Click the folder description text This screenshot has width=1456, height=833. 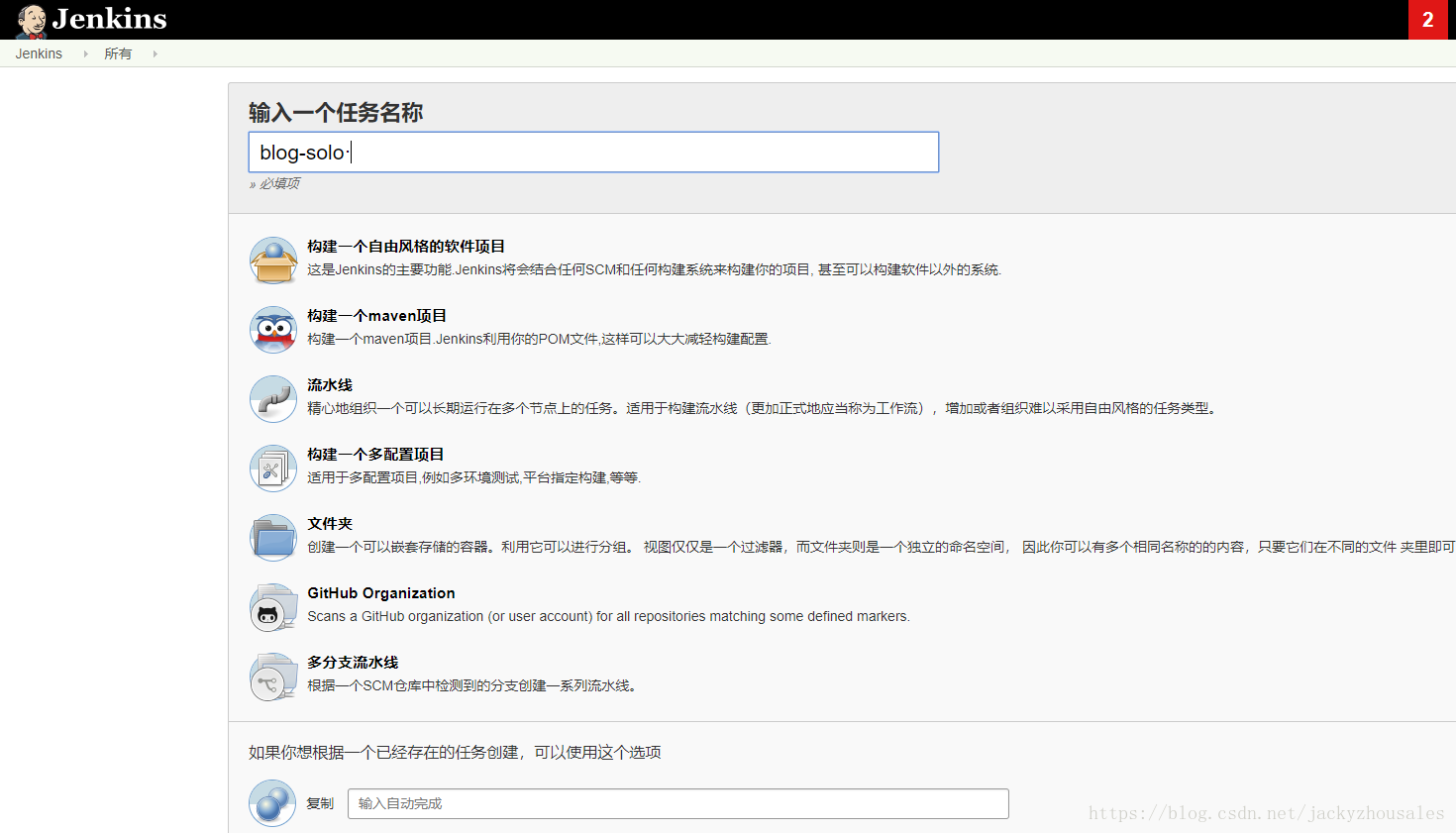[x=882, y=547]
